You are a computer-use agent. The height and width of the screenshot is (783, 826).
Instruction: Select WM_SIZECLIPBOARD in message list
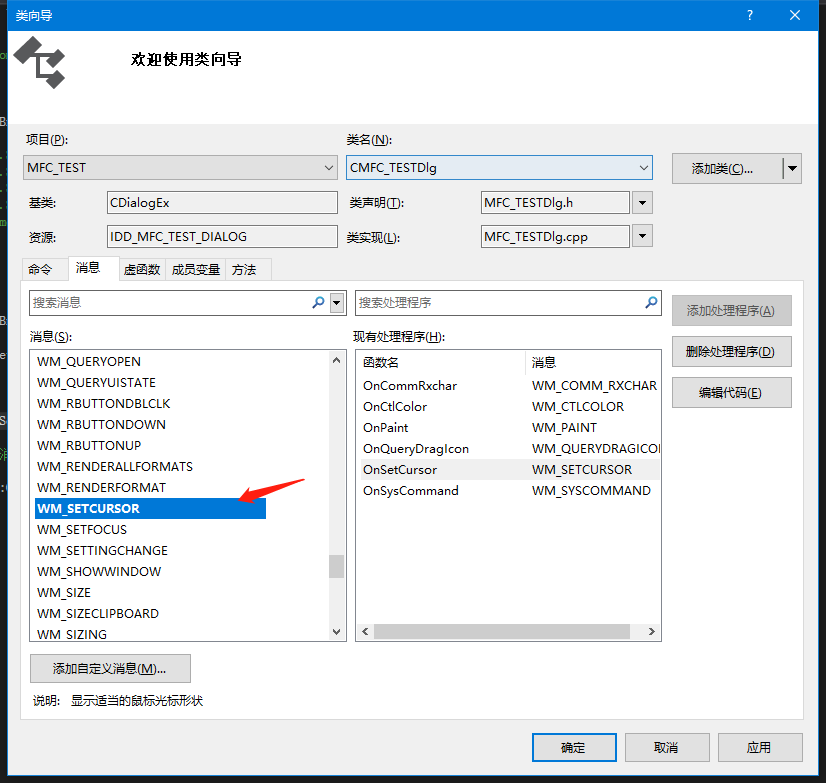tap(98, 614)
